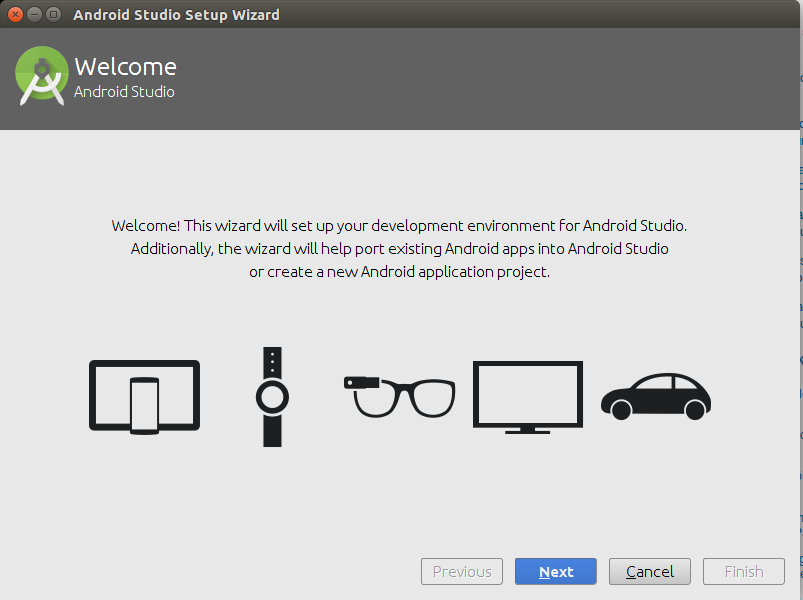Image resolution: width=803 pixels, height=600 pixels.
Task: Click the Setup Wizard title bar
Action: click(x=175, y=14)
